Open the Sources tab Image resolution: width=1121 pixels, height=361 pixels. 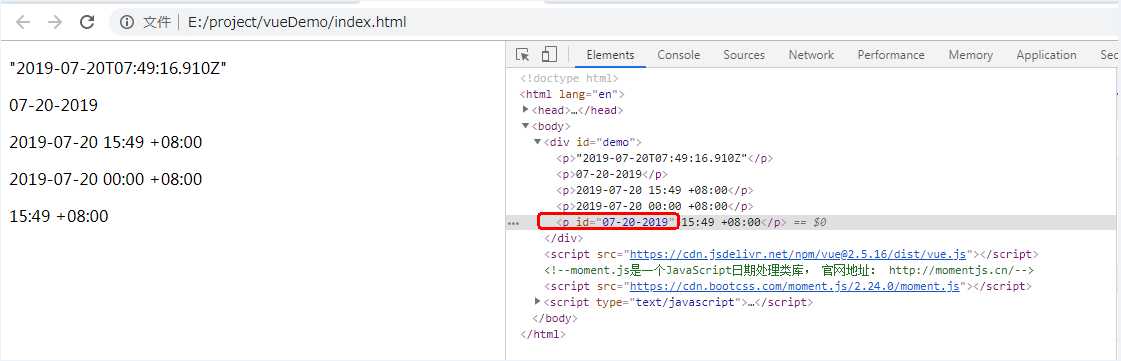click(744, 55)
